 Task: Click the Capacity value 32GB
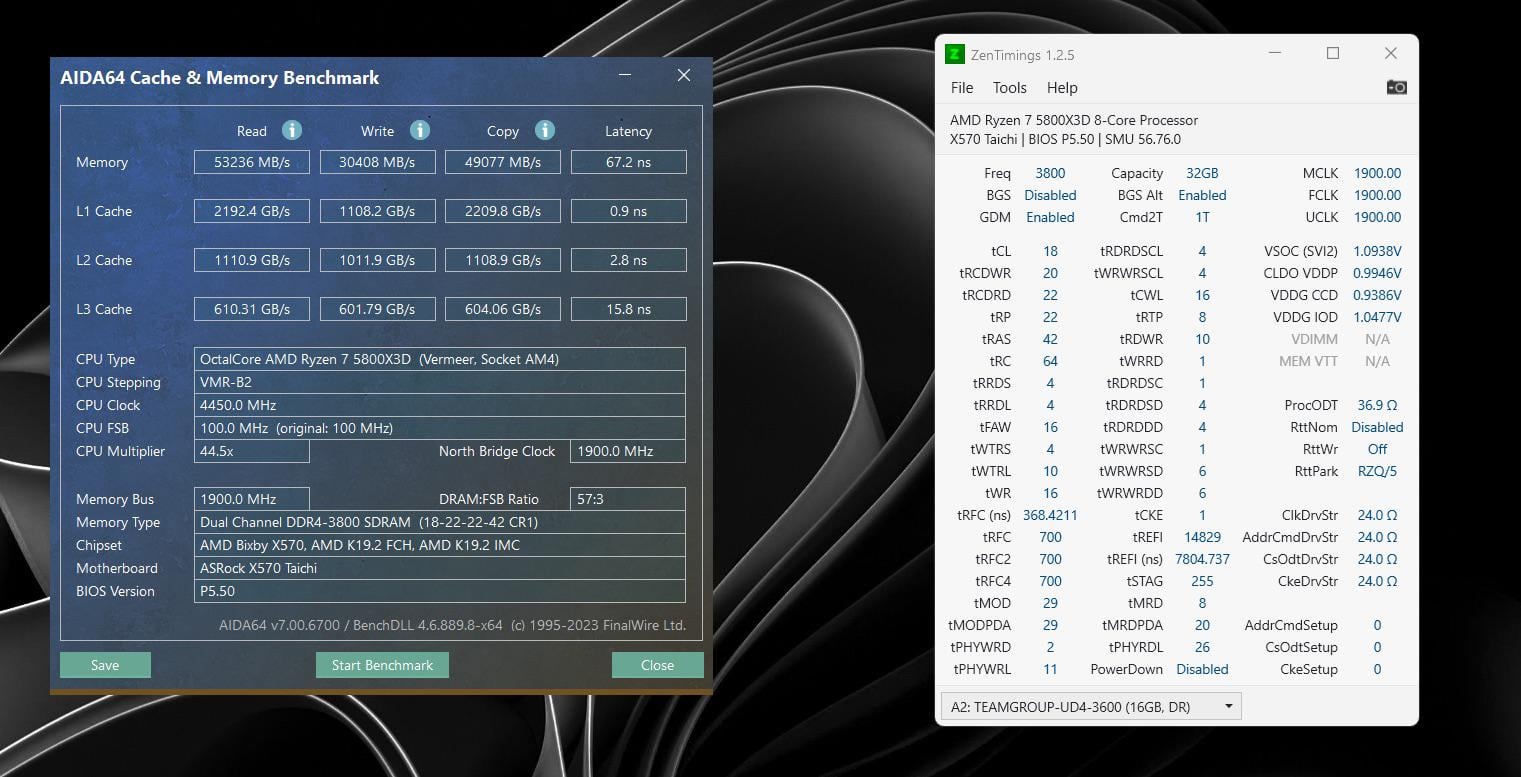coord(1202,173)
